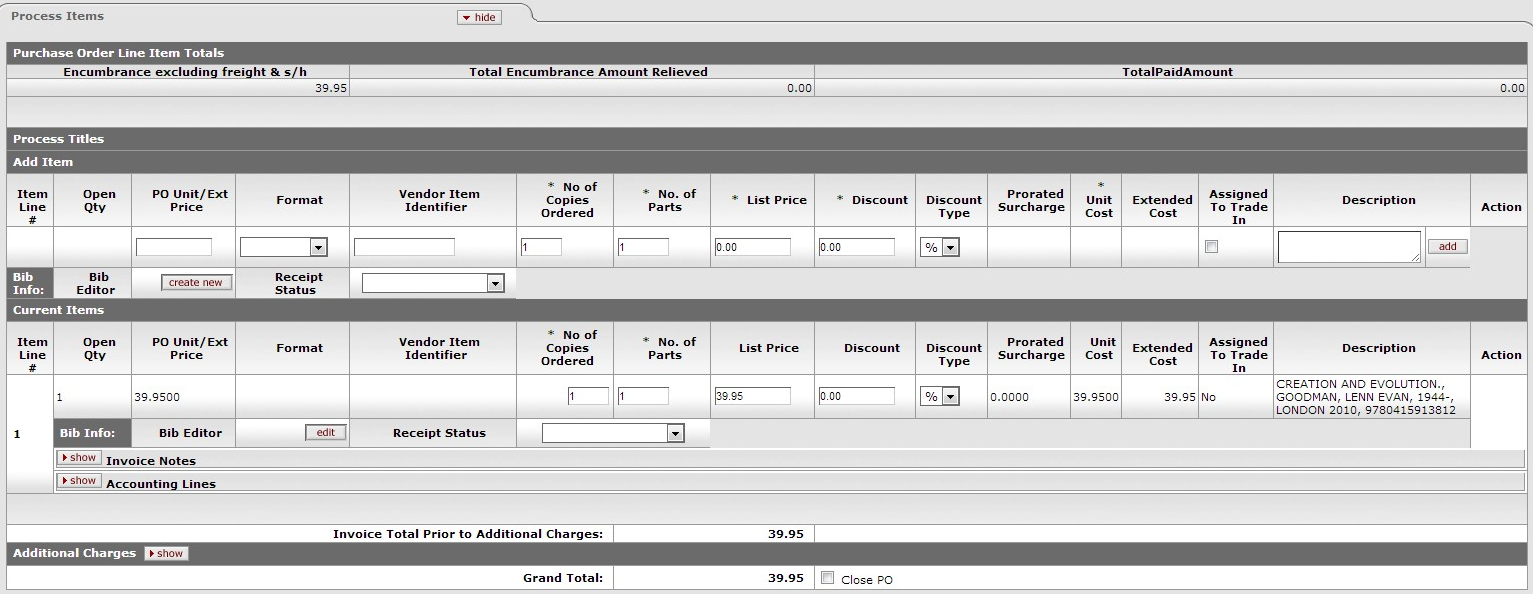Viewport: 1533px width, 594px height.
Task: Check the Close PO checkbox
Action: 827,578
